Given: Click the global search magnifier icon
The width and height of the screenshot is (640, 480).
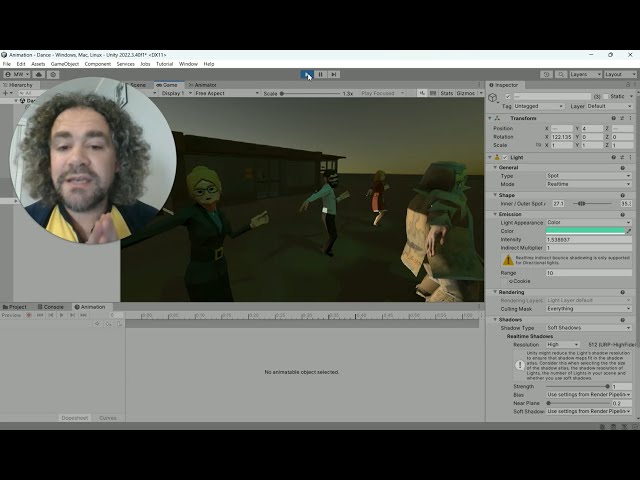Looking at the screenshot, I should point(561,74).
